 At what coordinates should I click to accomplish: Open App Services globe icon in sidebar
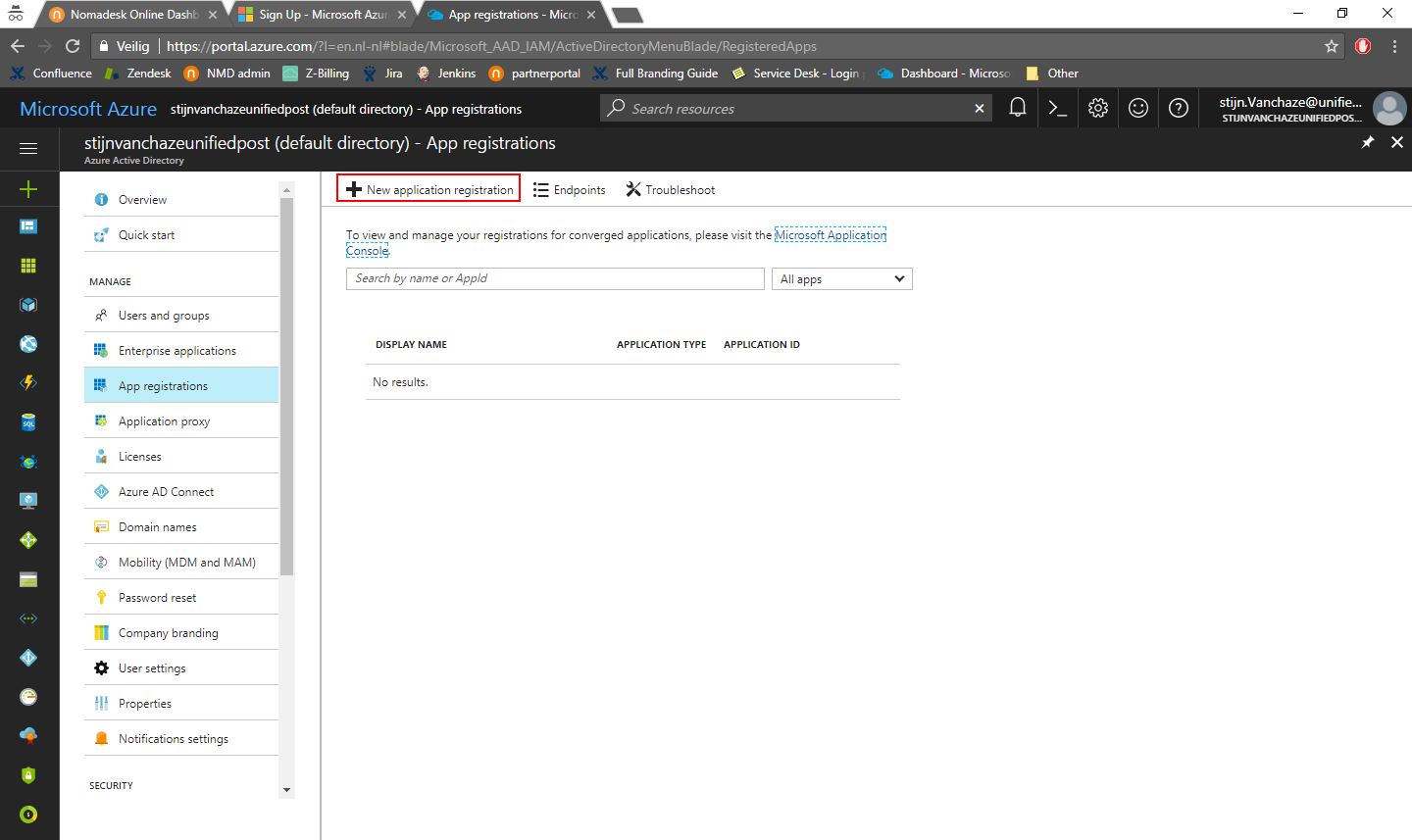tap(28, 344)
